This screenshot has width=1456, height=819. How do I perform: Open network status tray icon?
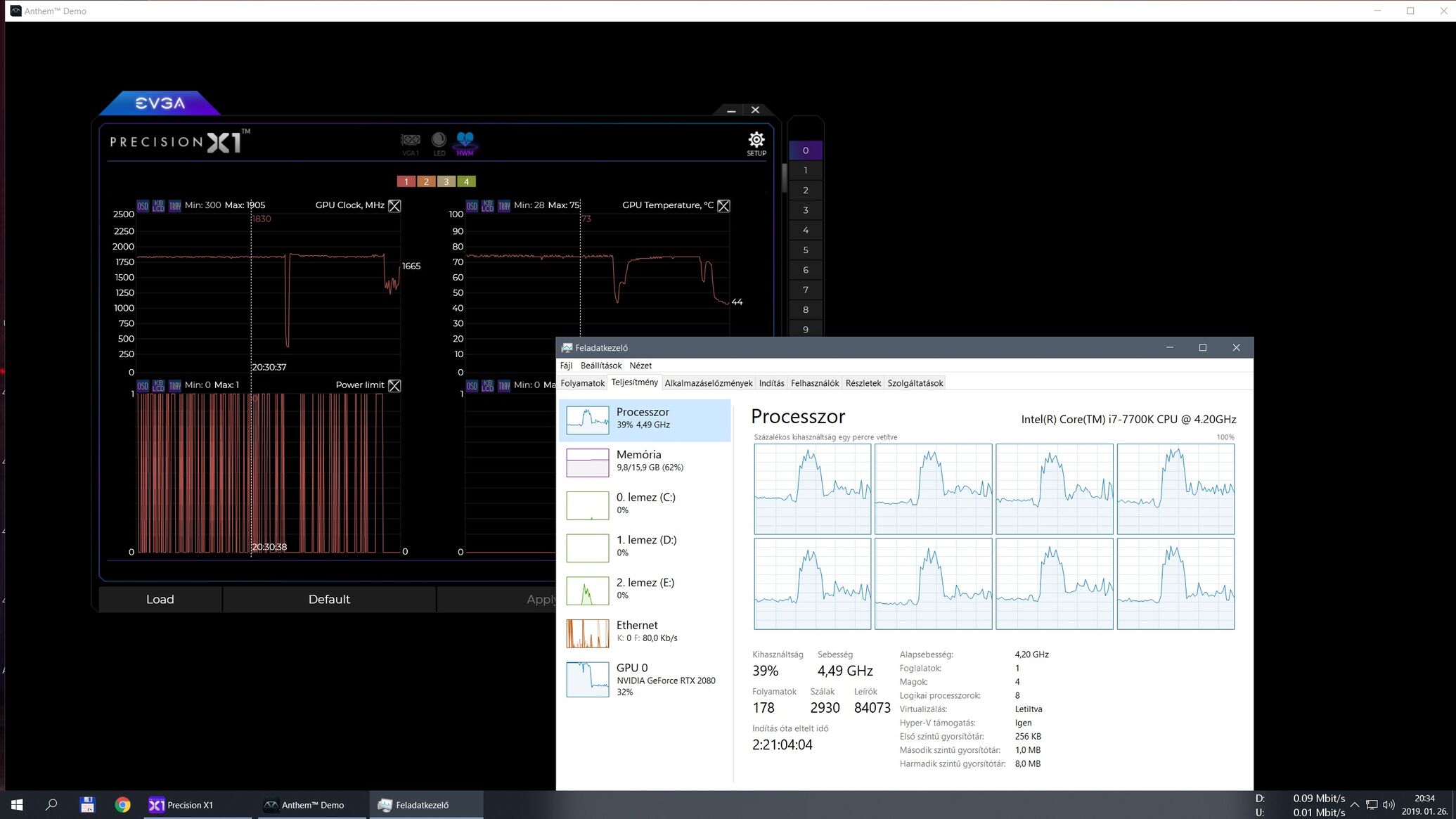click(x=1372, y=805)
